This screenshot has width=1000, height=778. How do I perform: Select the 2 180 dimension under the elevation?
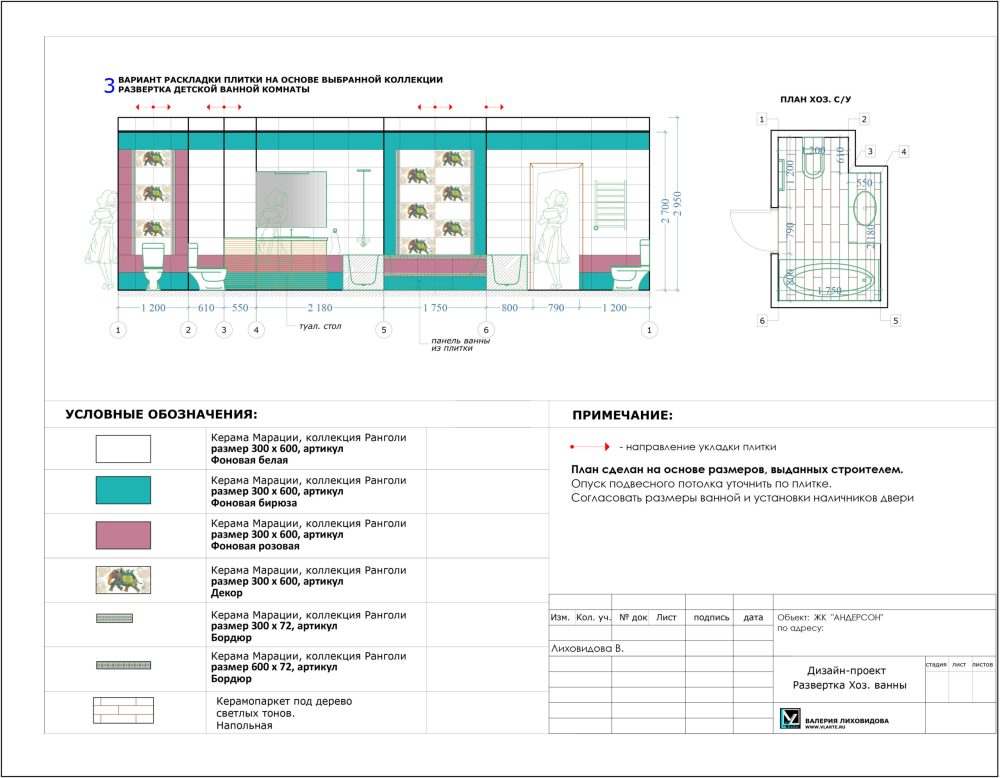tap(321, 309)
